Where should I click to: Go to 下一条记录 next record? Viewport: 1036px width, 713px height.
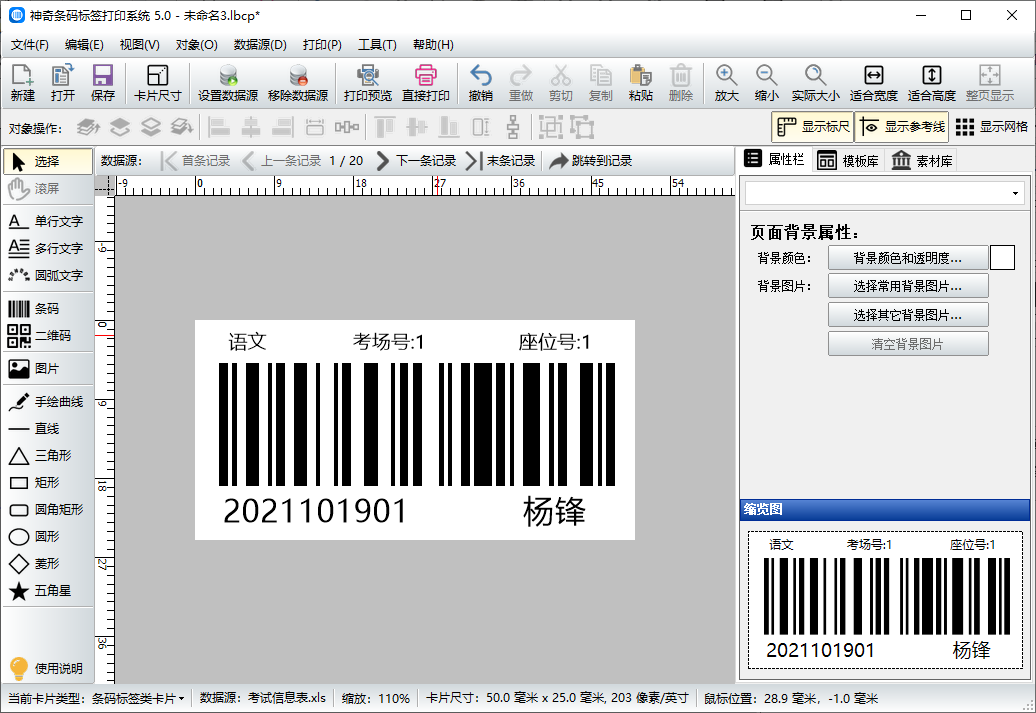[416, 161]
